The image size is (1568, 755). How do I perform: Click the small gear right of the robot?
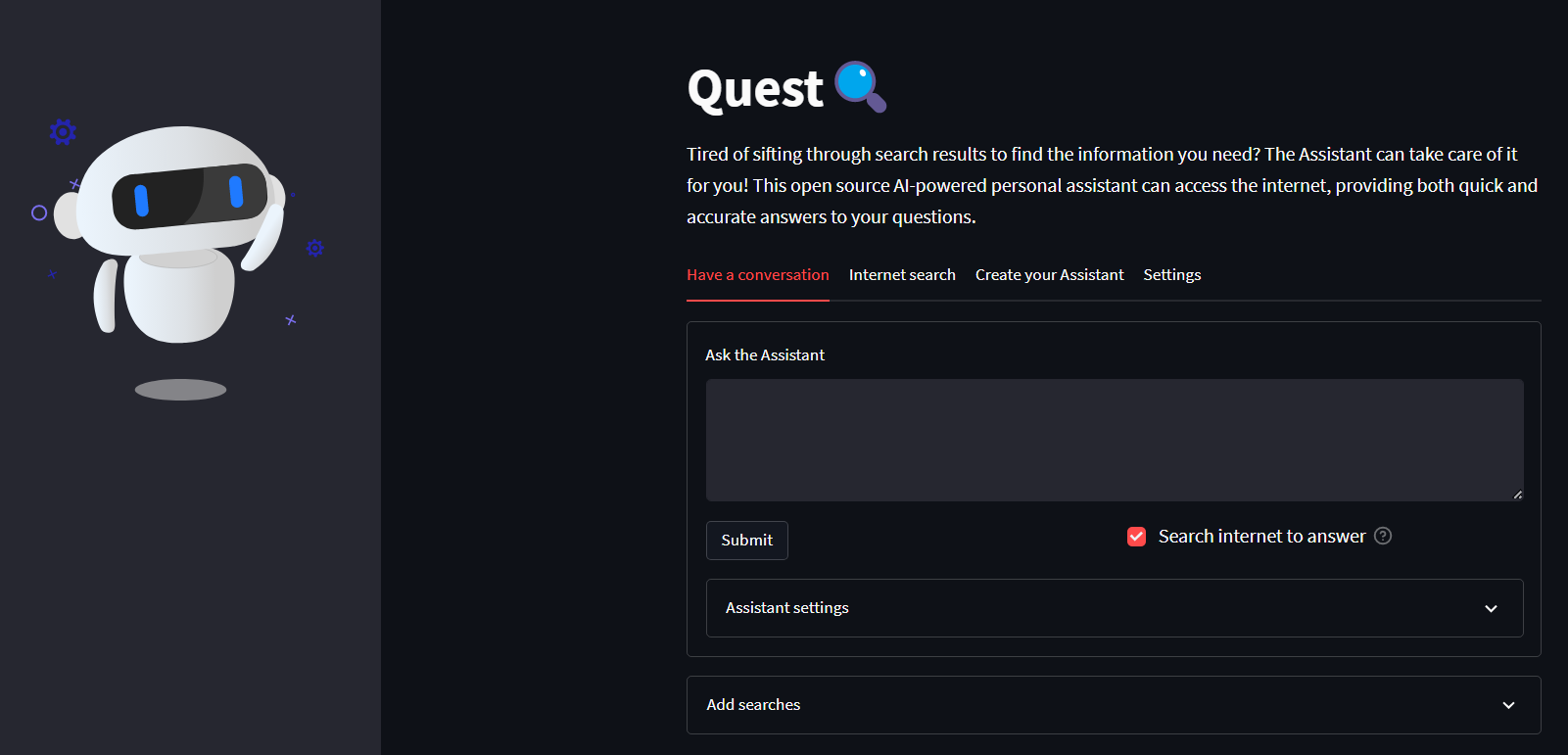click(315, 248)
